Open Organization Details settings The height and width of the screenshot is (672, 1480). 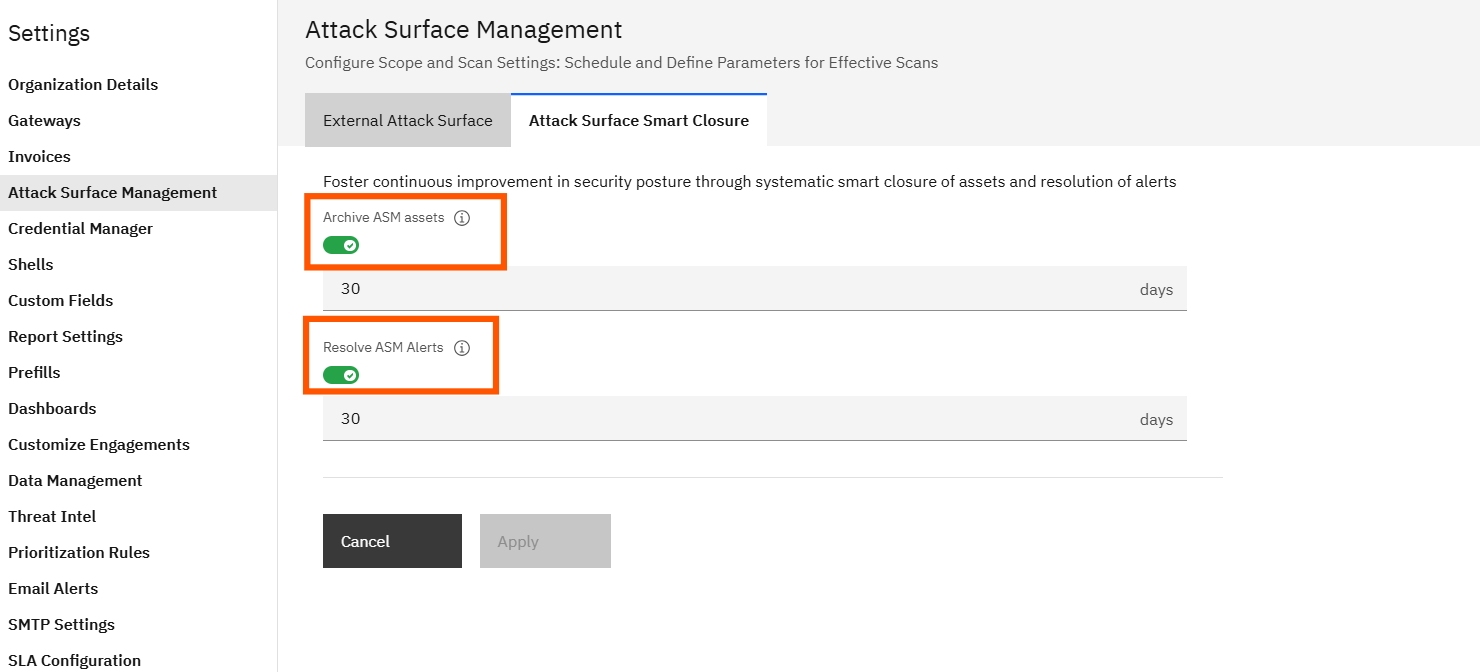pos(83,85)
